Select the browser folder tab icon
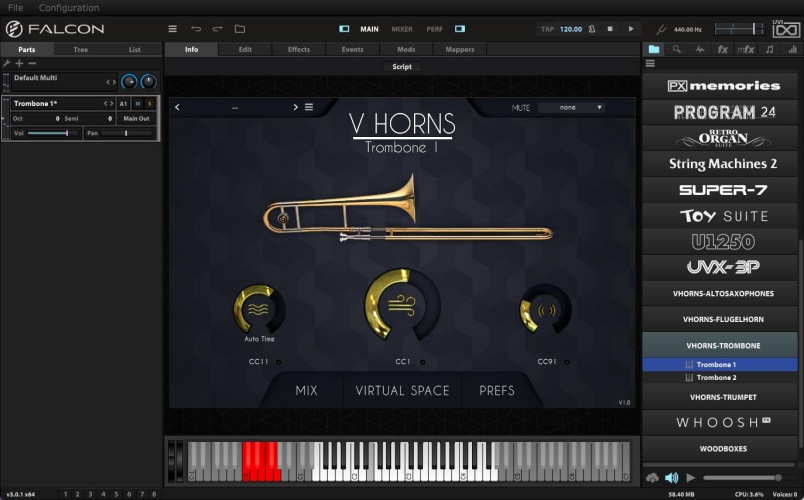804x500 pixels. tap(654, 49)
